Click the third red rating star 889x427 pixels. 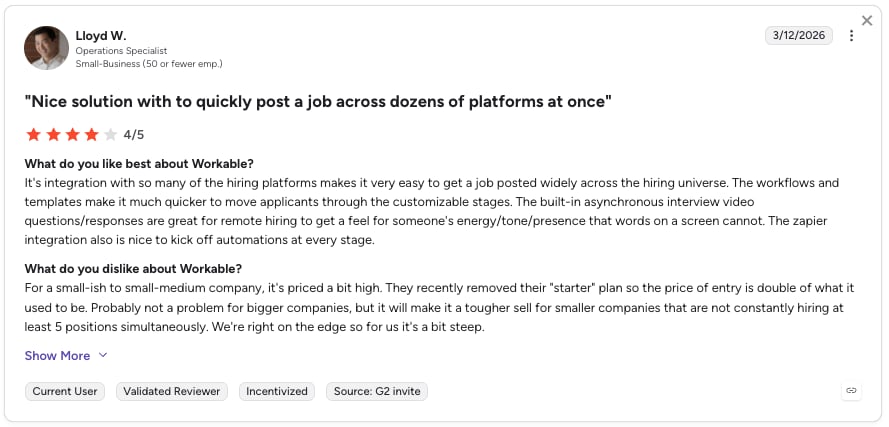72,134
